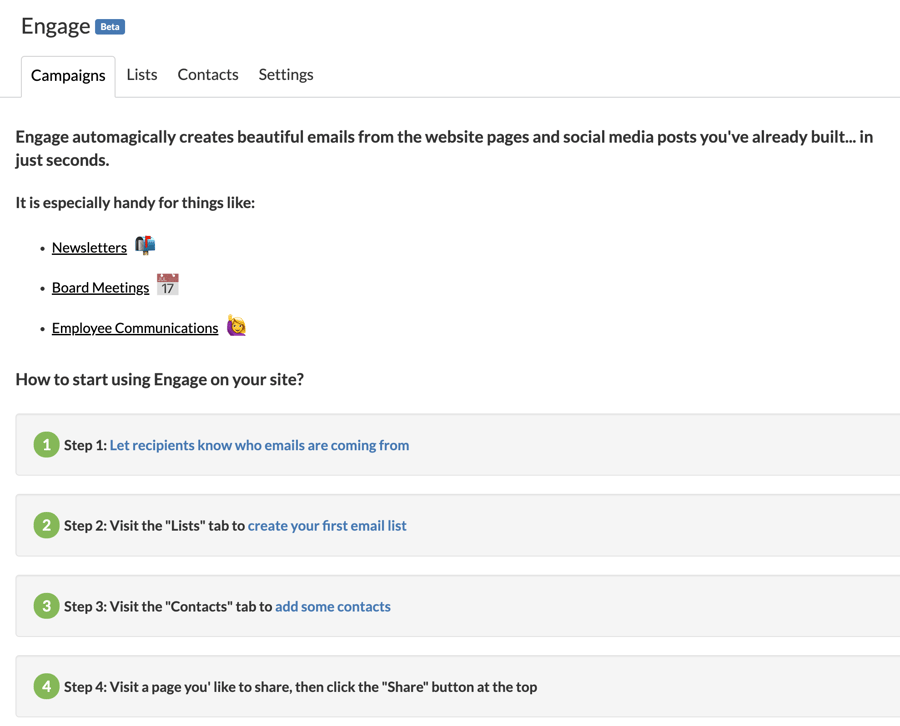Open the Board Meetings link
Screen dimensions: 900x726
(x=100, y=287)
